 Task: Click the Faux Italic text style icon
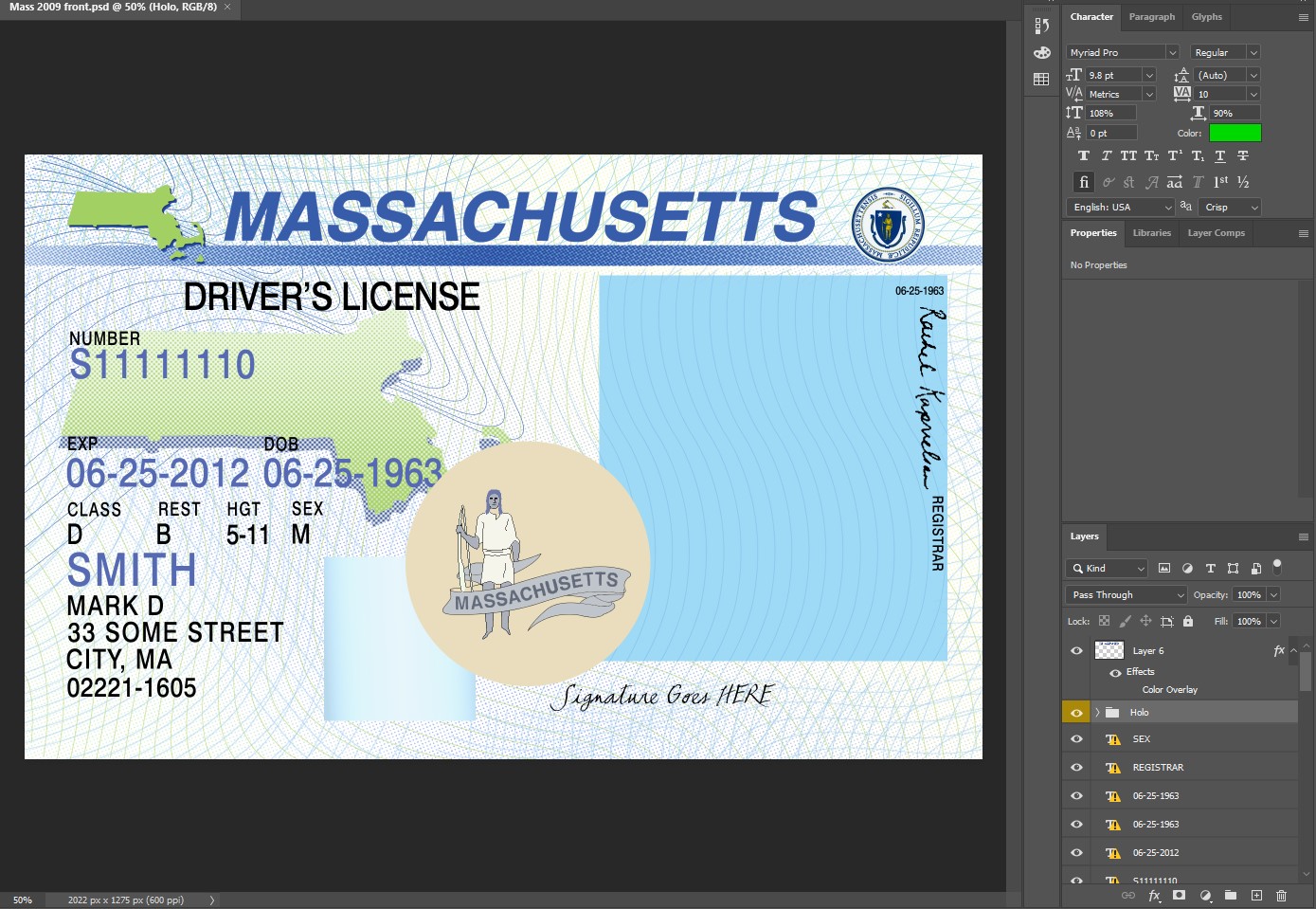pyautogui.click(x=1106, y=155)
